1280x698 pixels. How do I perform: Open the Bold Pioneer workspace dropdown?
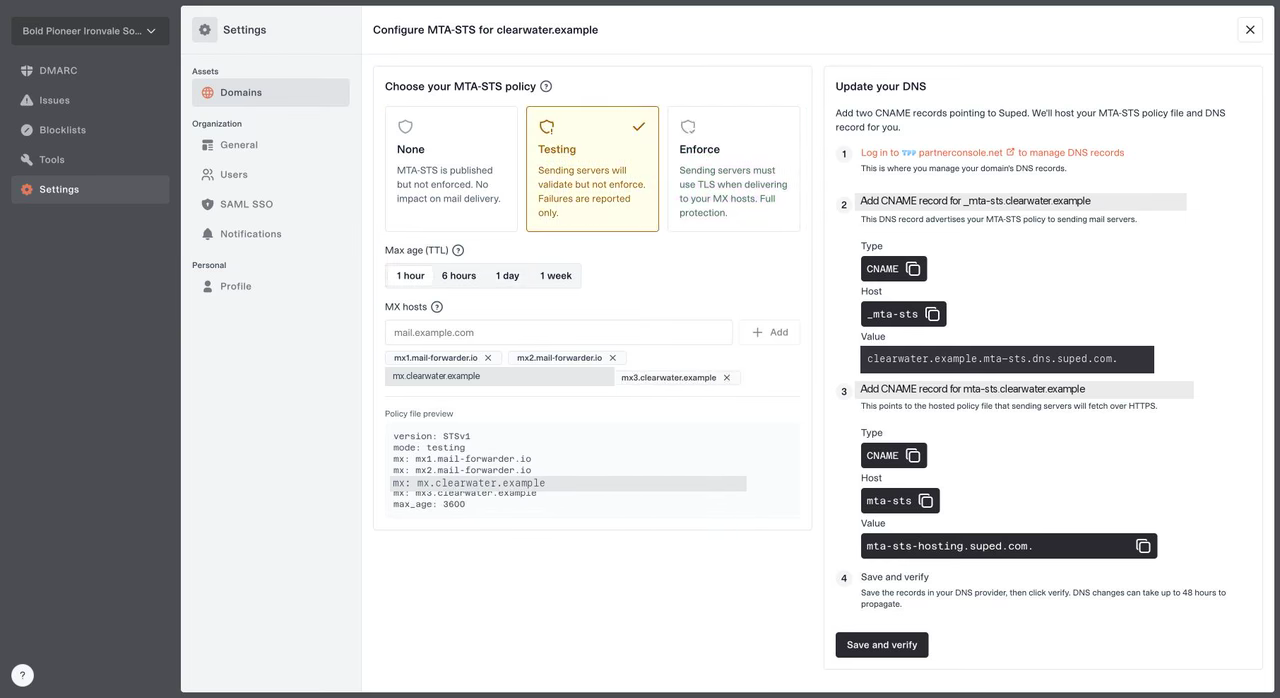pos(90,31)
